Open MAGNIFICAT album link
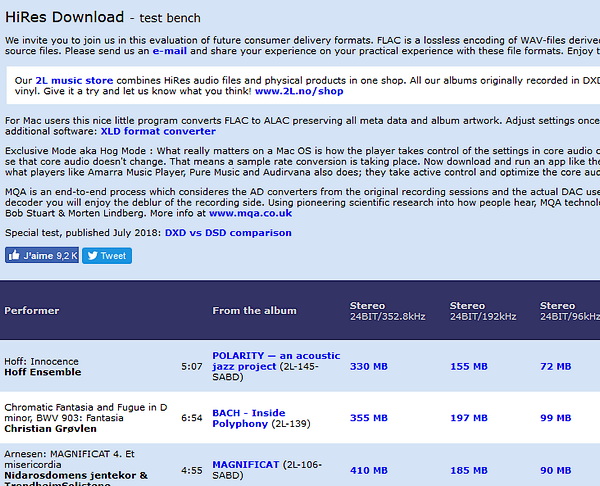 click(246, 465)
